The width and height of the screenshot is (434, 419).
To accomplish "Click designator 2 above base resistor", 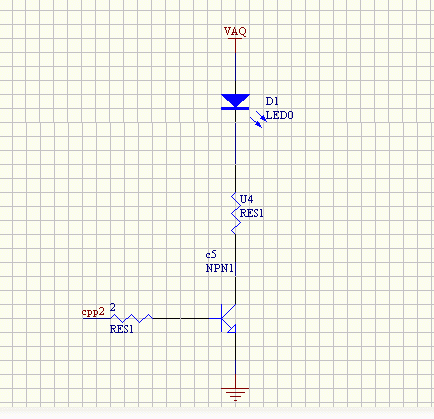I will (x=113, y=307).
